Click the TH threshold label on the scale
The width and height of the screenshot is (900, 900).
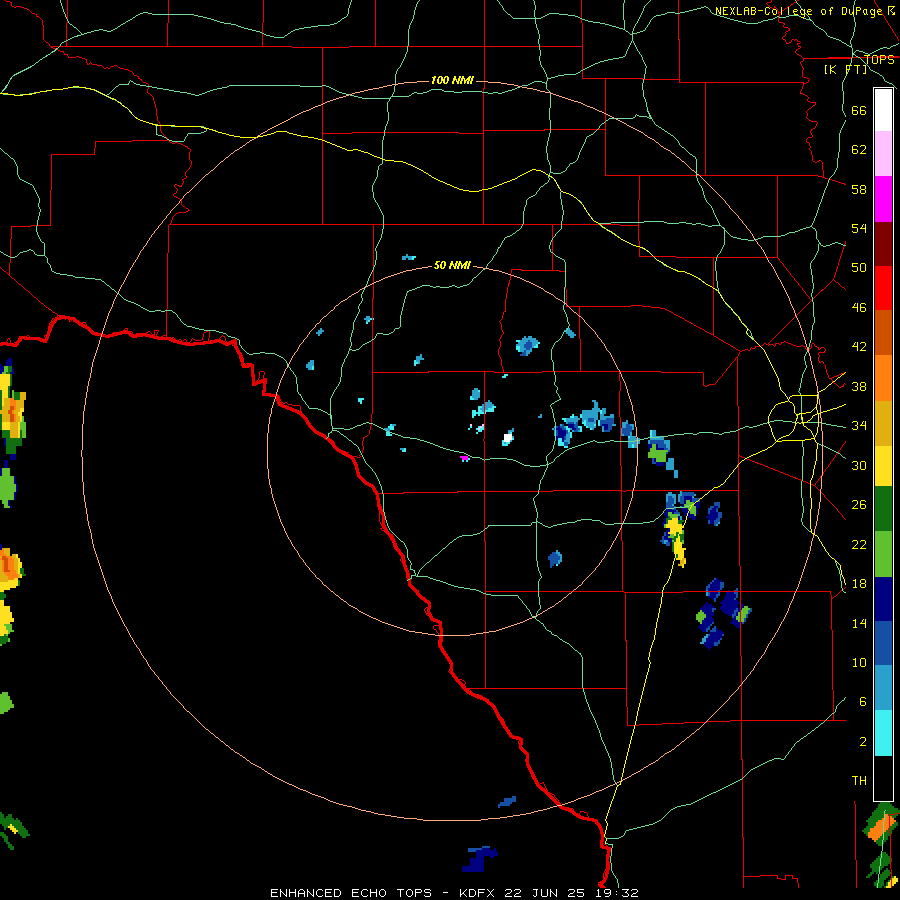(x=859, y=781)
